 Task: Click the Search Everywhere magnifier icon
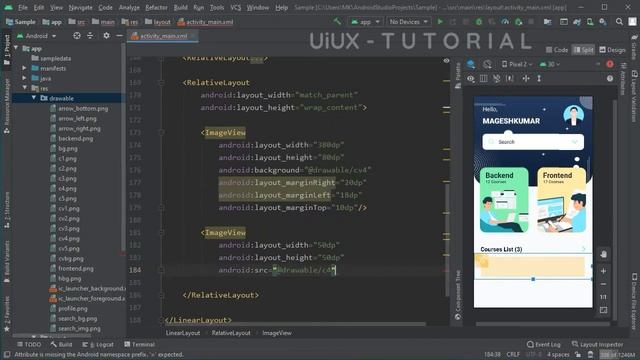(x=619, y=22)
